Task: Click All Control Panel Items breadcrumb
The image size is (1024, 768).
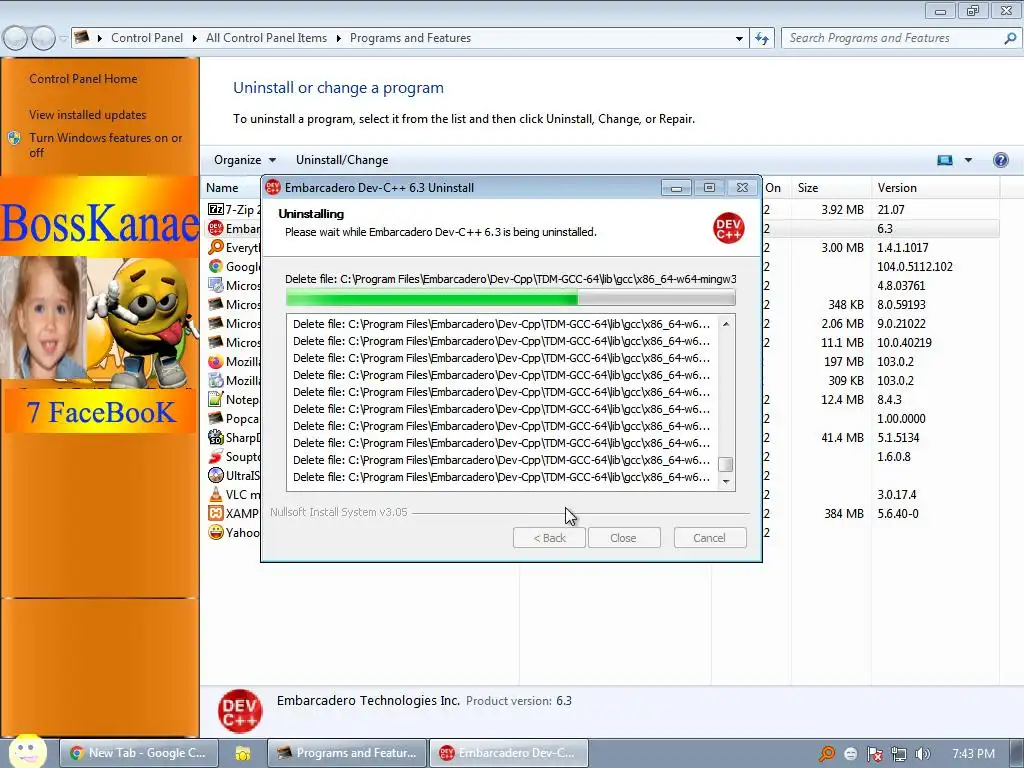Action: 266,39
